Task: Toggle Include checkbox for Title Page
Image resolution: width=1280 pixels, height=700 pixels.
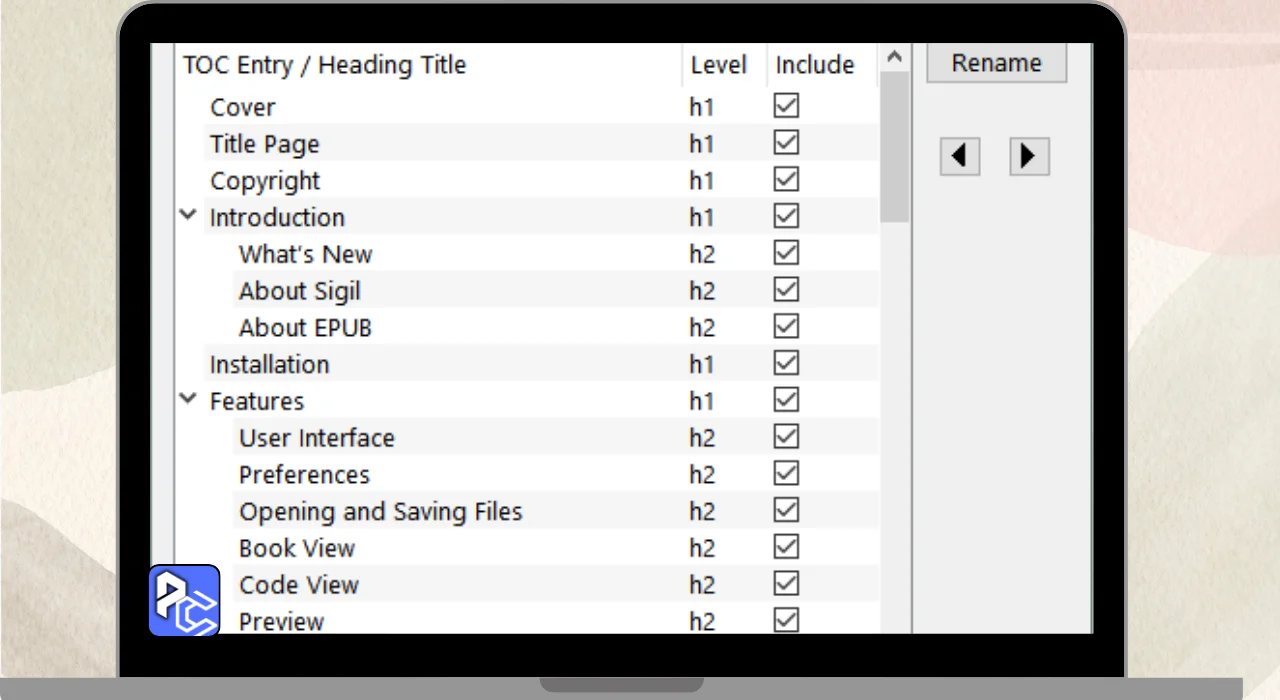Action: (786, 143)
